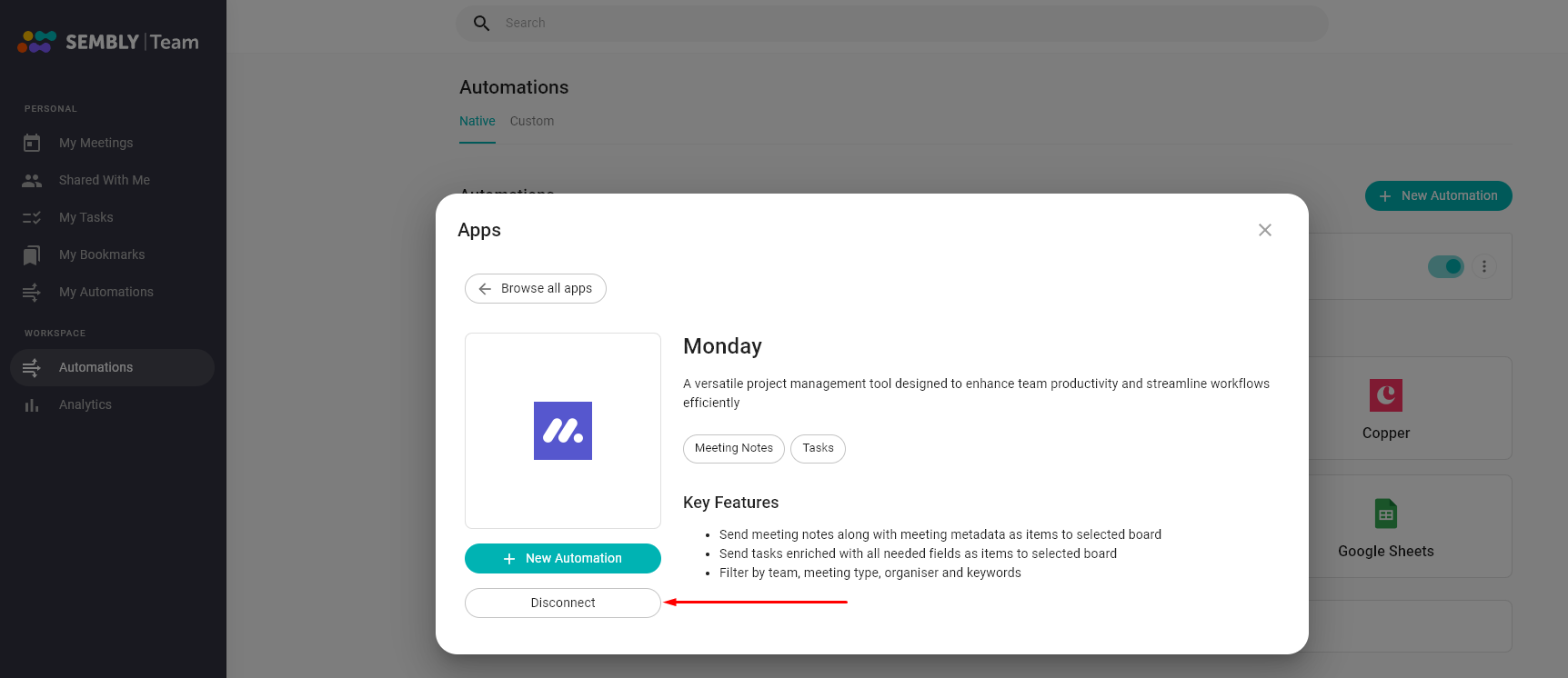Open the three-dot automation options menu
The image size is (1568, 678).
pyautogui.click(x=1484, y=266)
